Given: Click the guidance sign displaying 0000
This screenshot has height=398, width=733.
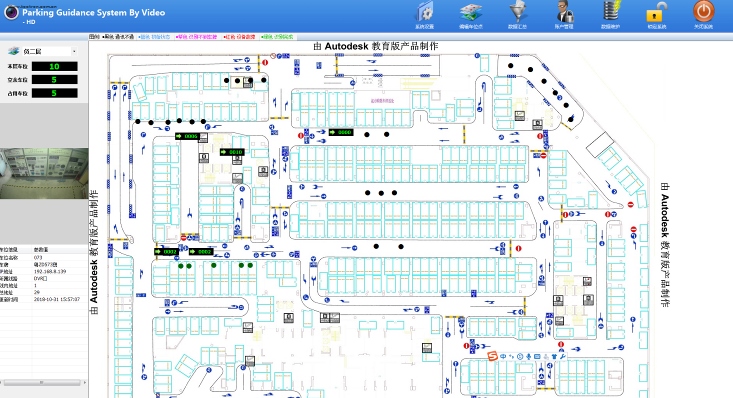Looking at the screenshot, I should (x=341, y=132).
